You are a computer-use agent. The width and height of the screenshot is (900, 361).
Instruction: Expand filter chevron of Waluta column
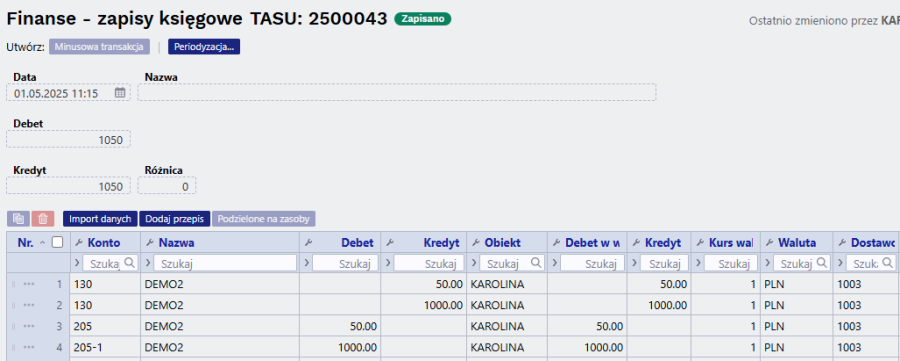pyautogui.click(x=767, y=263)
